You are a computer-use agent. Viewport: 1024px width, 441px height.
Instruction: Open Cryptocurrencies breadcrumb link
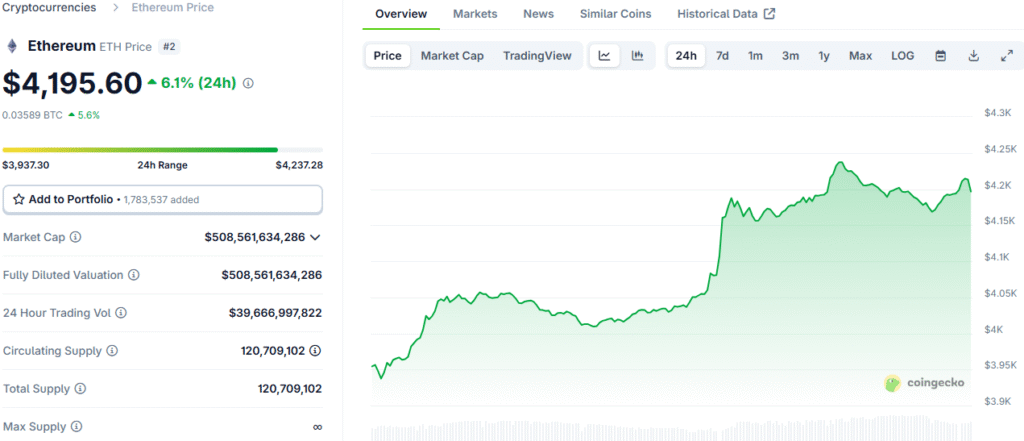pyautogui.click(x=50, y=8)
